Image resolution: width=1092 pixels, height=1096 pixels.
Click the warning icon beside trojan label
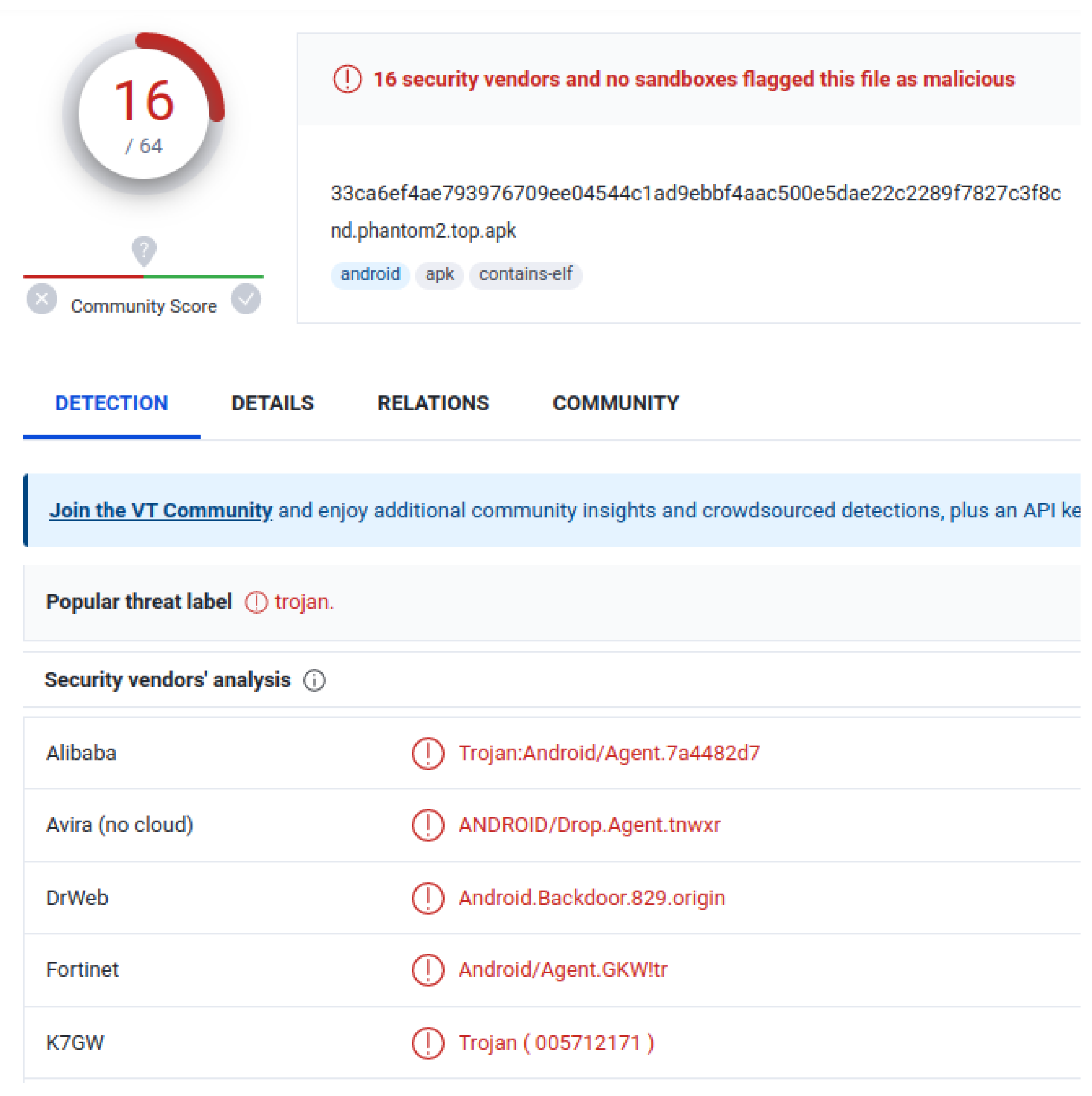click(256, 602)
